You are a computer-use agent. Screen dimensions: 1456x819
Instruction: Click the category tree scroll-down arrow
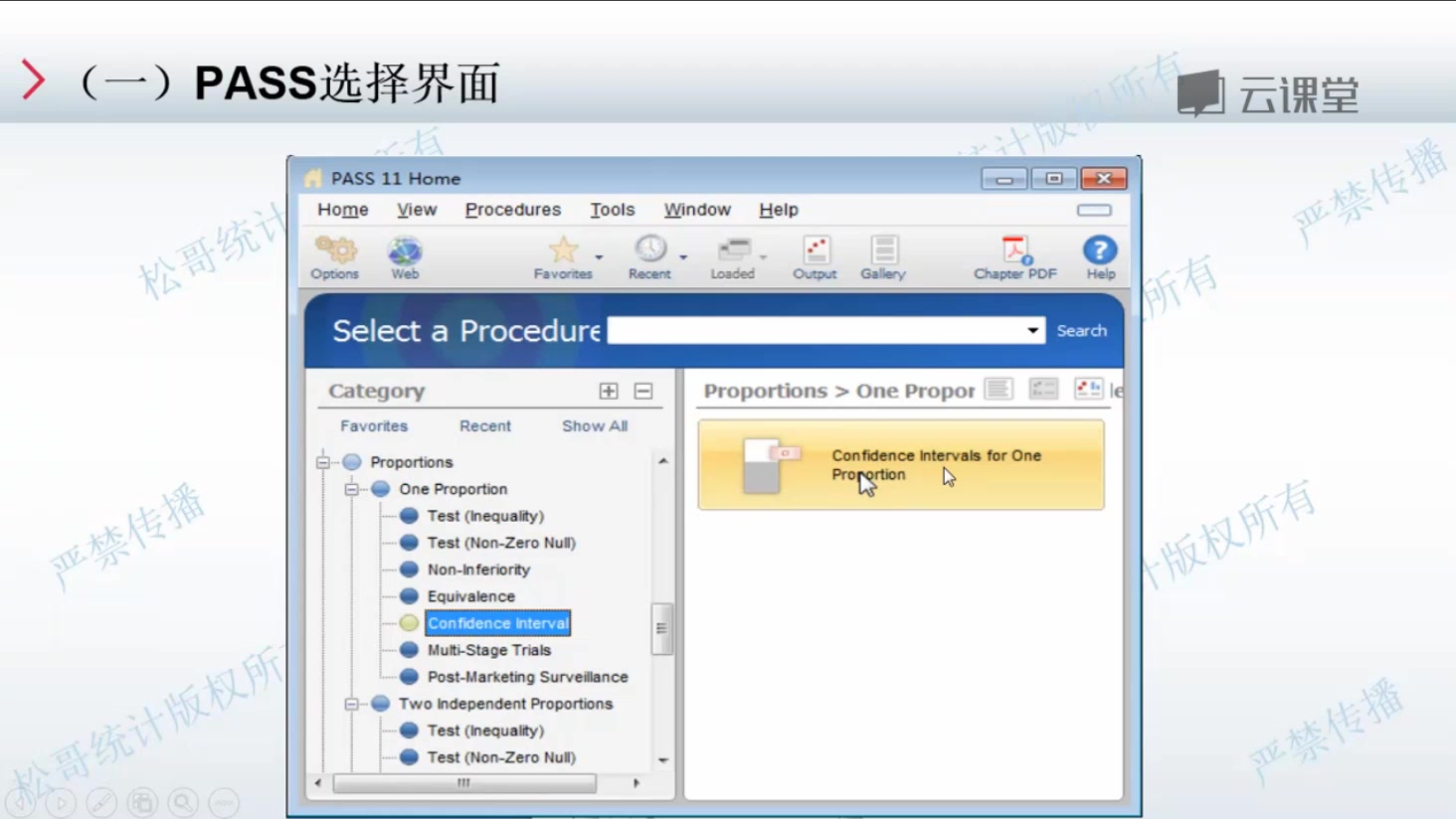(663, 760)
